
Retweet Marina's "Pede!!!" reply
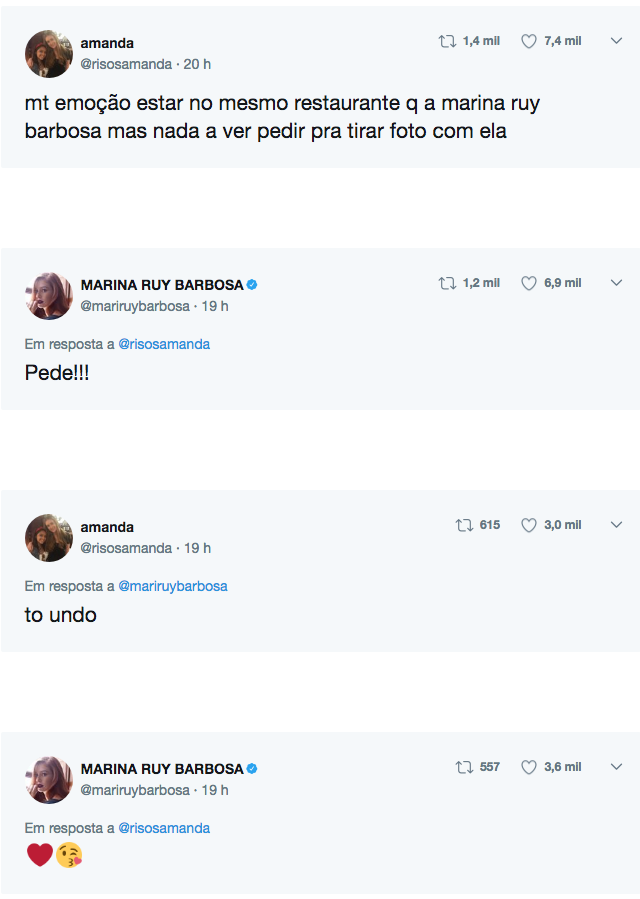tap(447, 283)
